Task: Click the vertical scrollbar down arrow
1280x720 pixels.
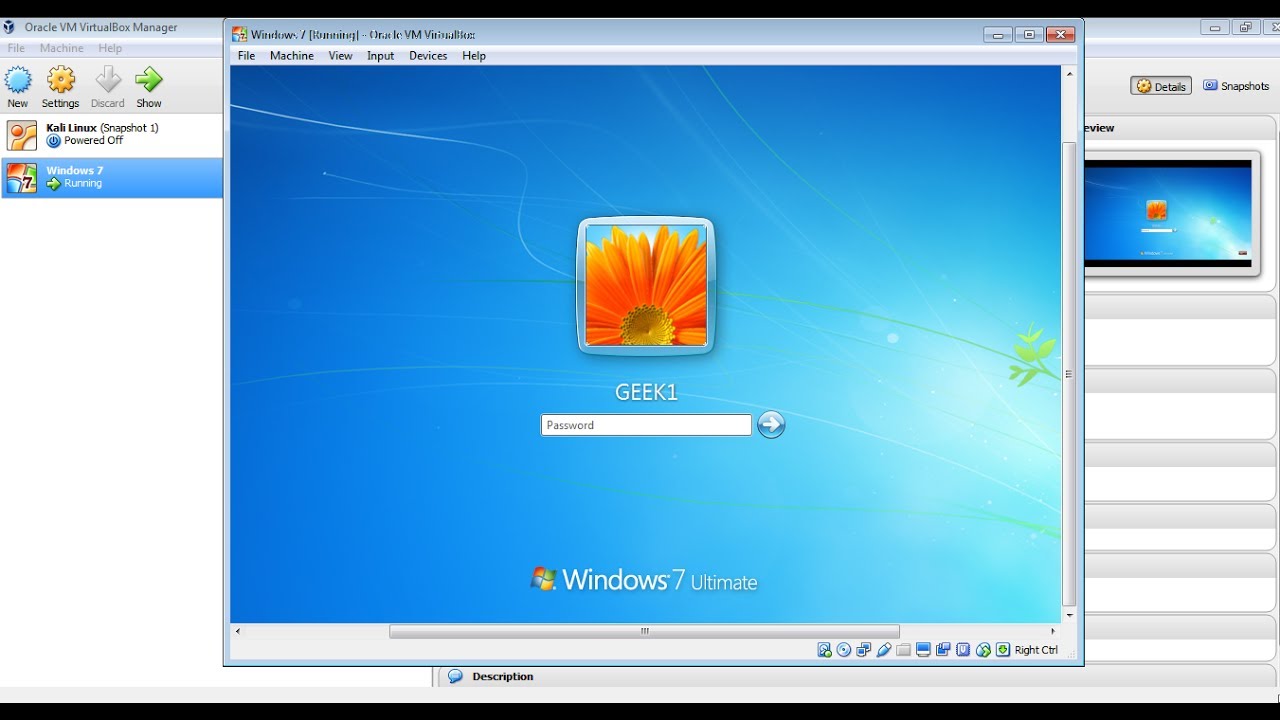Action: [x=1069, y=615]
